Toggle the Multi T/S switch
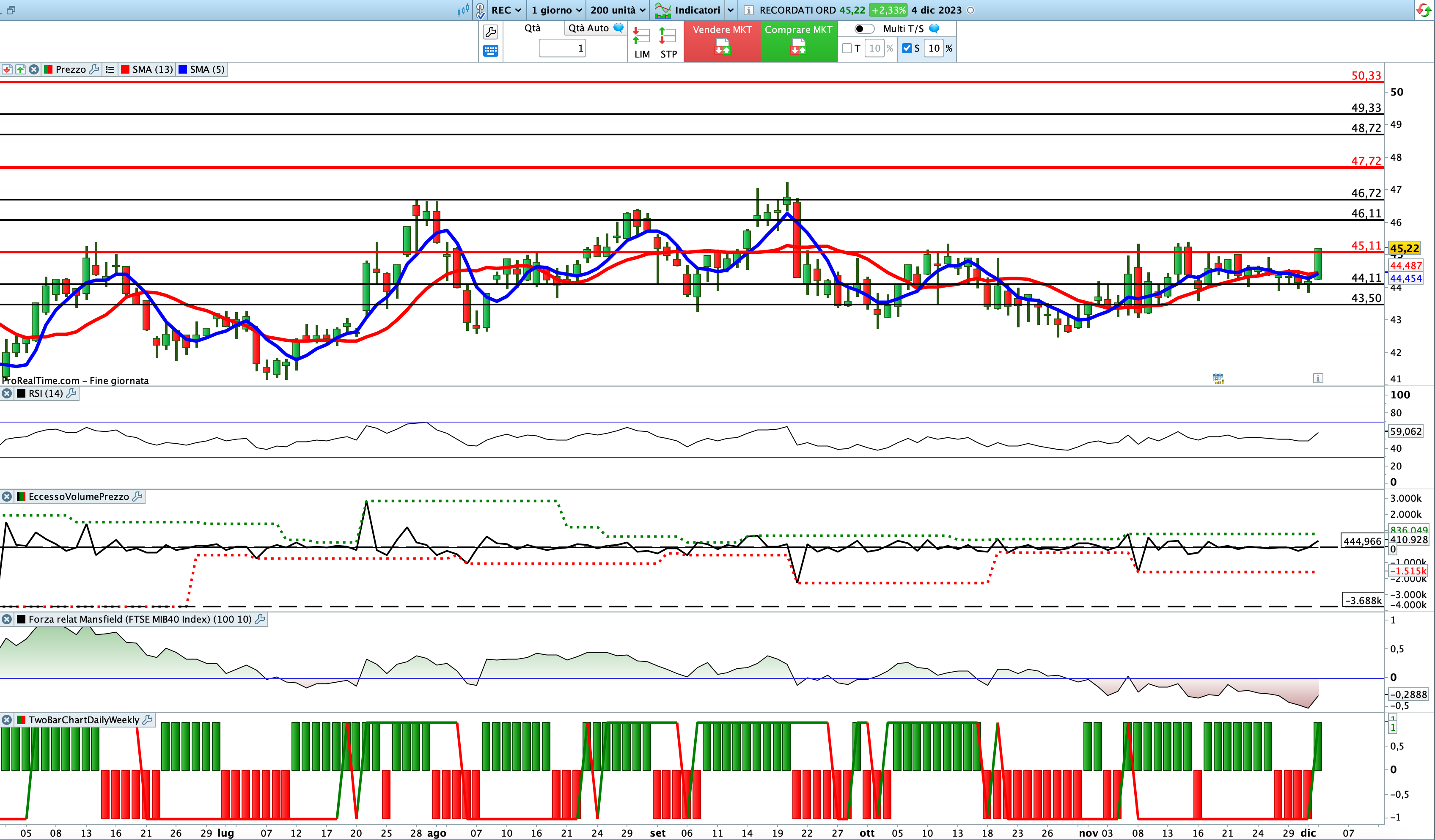This screenshot has width=1435, height=840. [x=864, y=28]
